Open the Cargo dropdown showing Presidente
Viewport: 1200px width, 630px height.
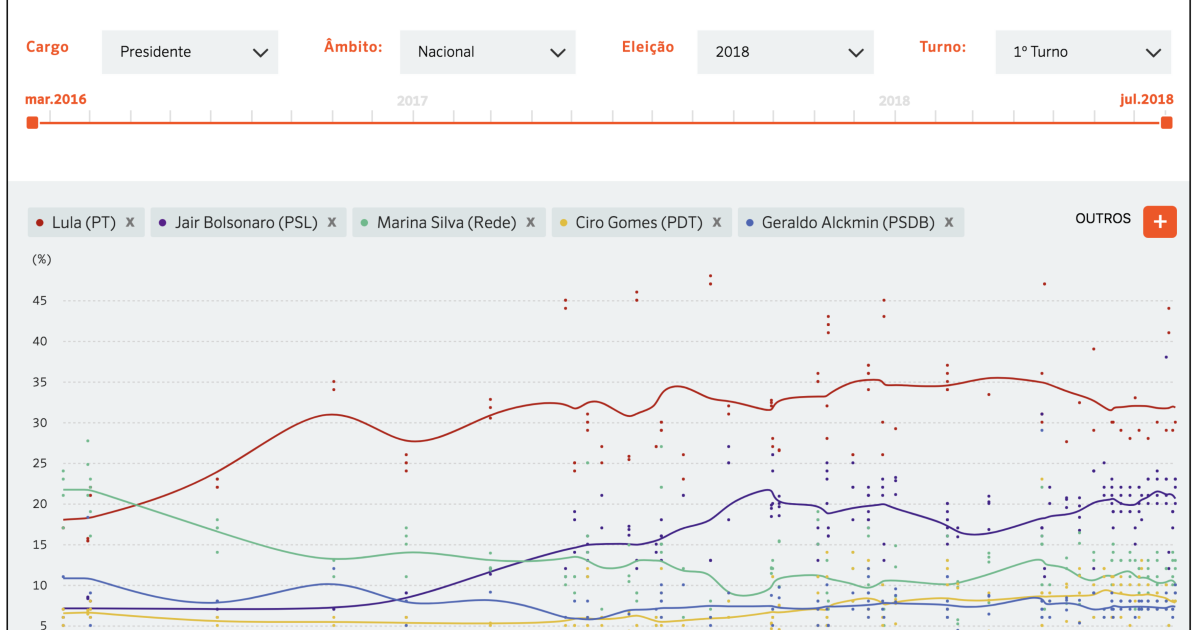tap(190, 52)
